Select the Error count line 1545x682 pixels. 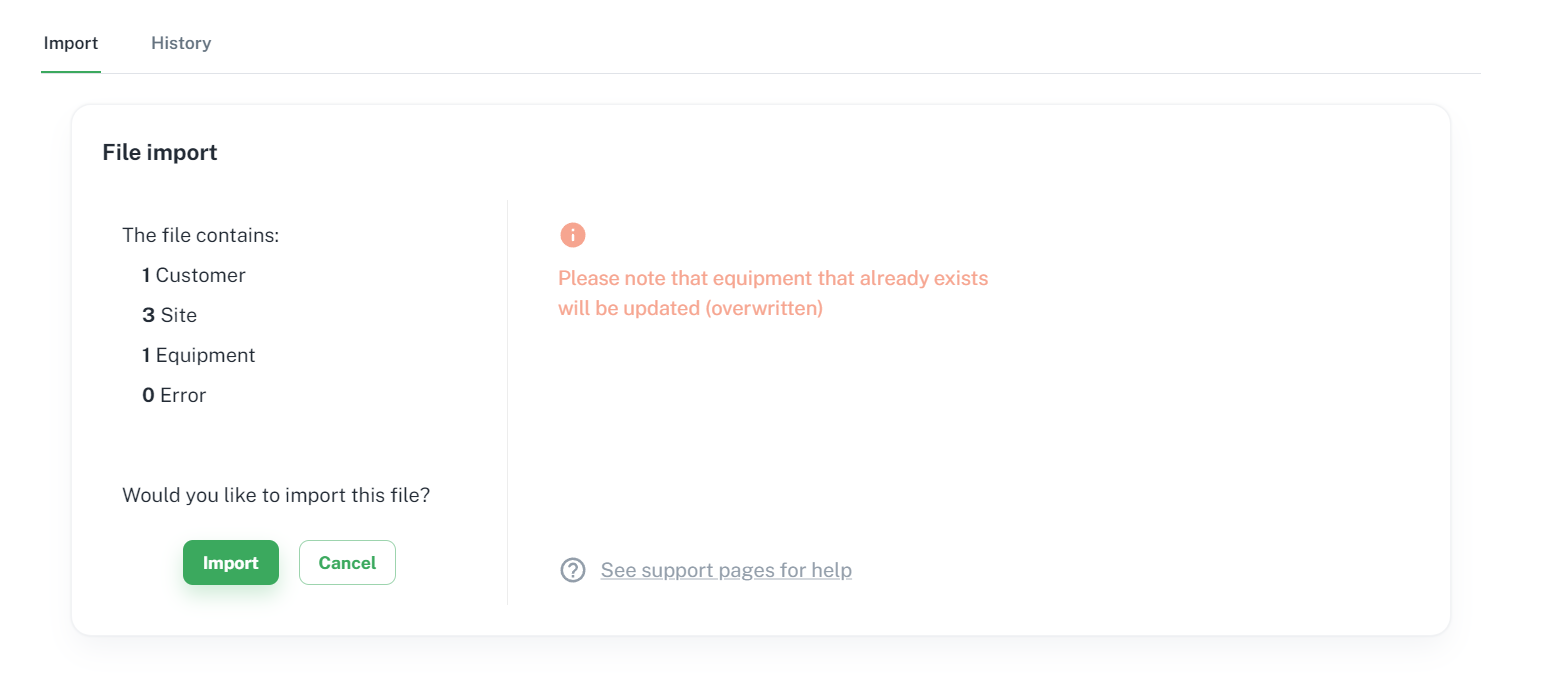coord(174,395)
